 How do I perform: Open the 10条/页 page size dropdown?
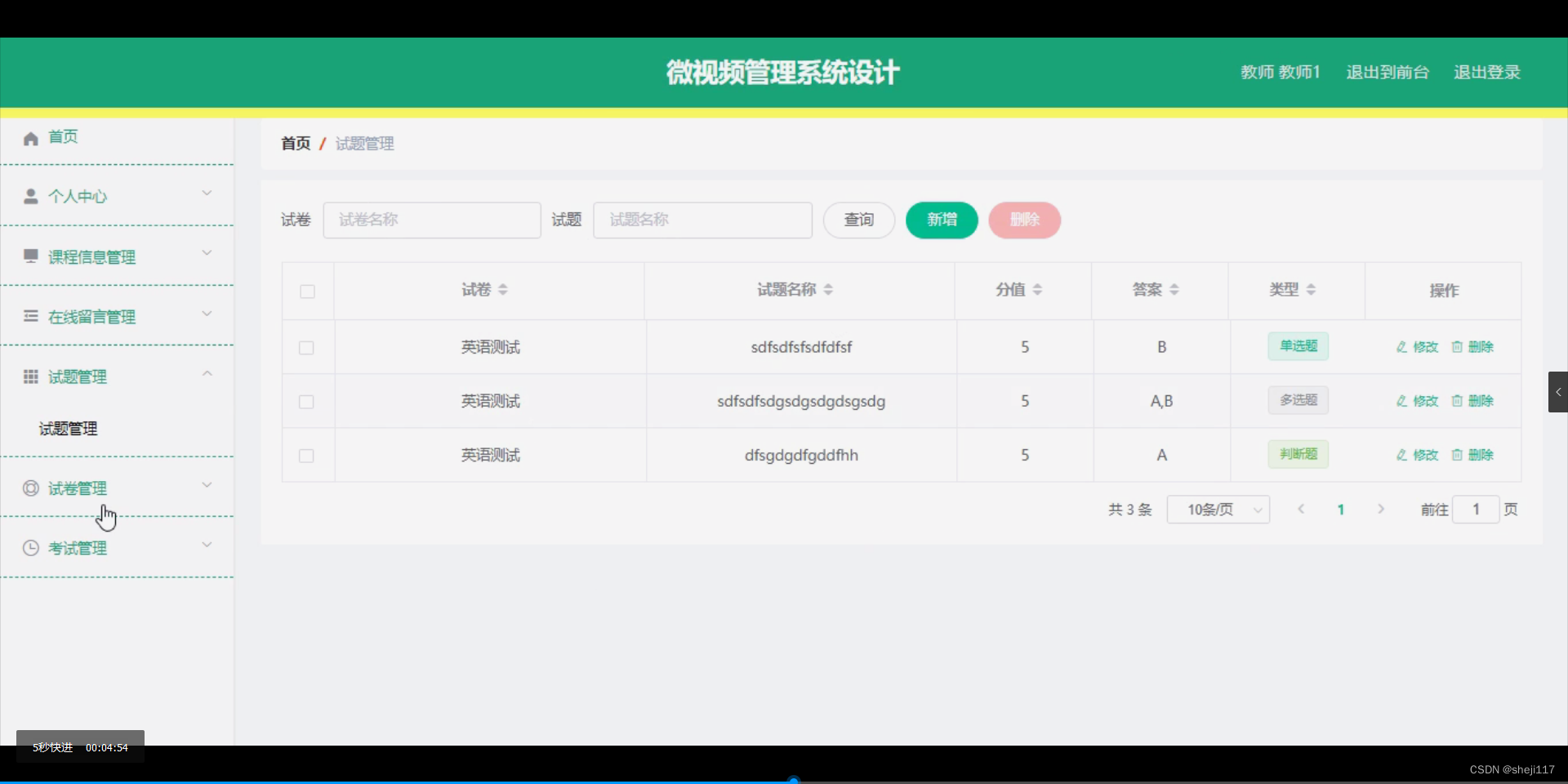(x=1218, y=509)
